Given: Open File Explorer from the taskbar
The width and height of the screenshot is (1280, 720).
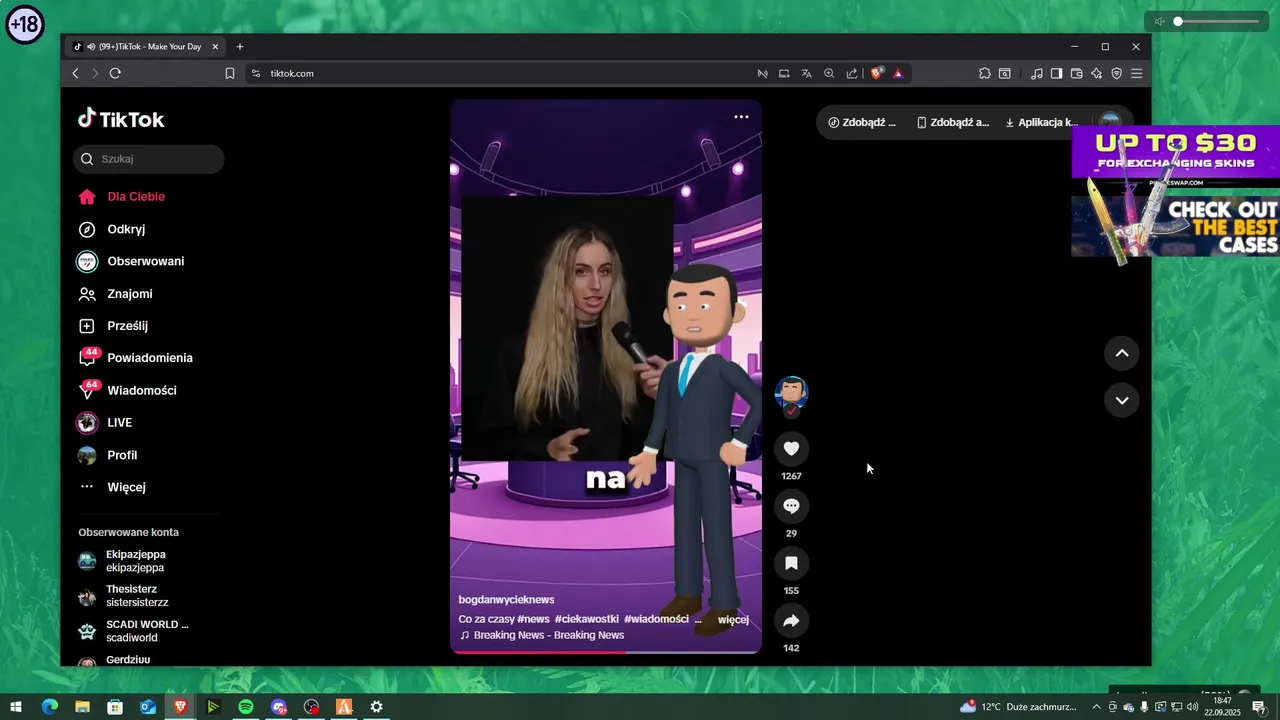Looking at the screenshot, I should tap(82, 707).
